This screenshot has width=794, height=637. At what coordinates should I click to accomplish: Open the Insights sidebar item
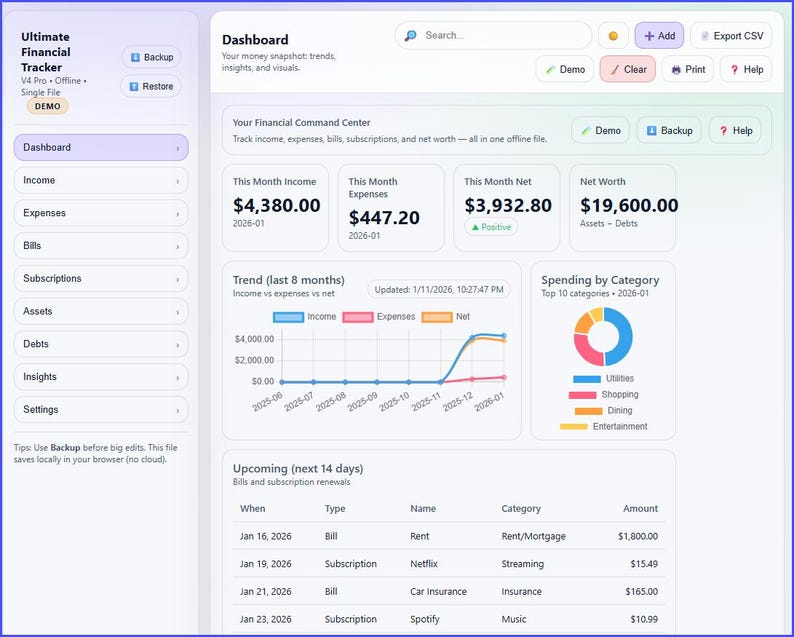101,377
